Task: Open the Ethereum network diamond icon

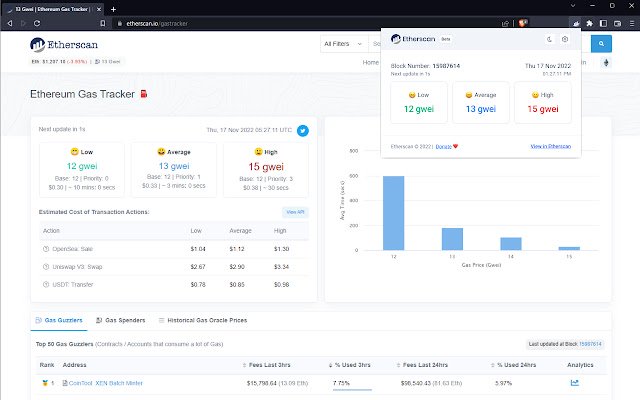Action: (x=605, y=62)
